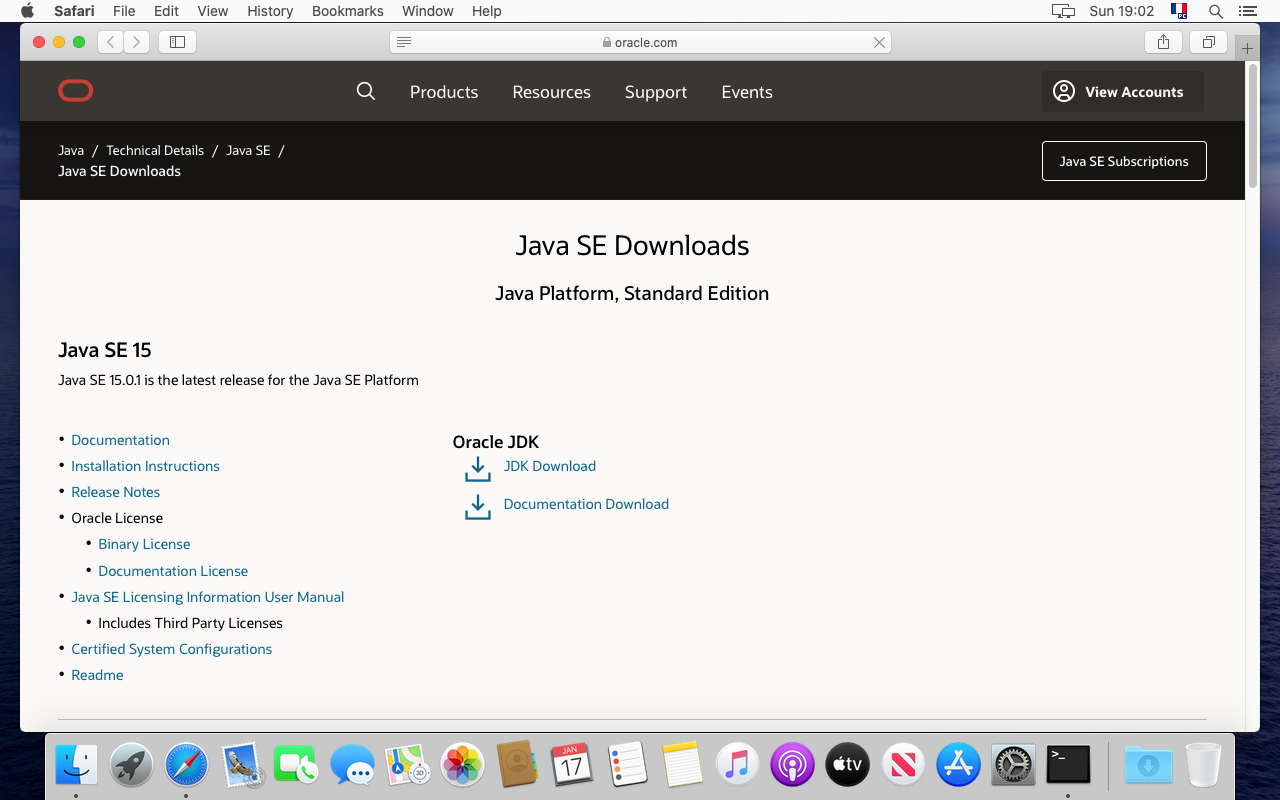Stop loading with the address bar X
This screenshot has height=800, width=1280.
[879, 42]
